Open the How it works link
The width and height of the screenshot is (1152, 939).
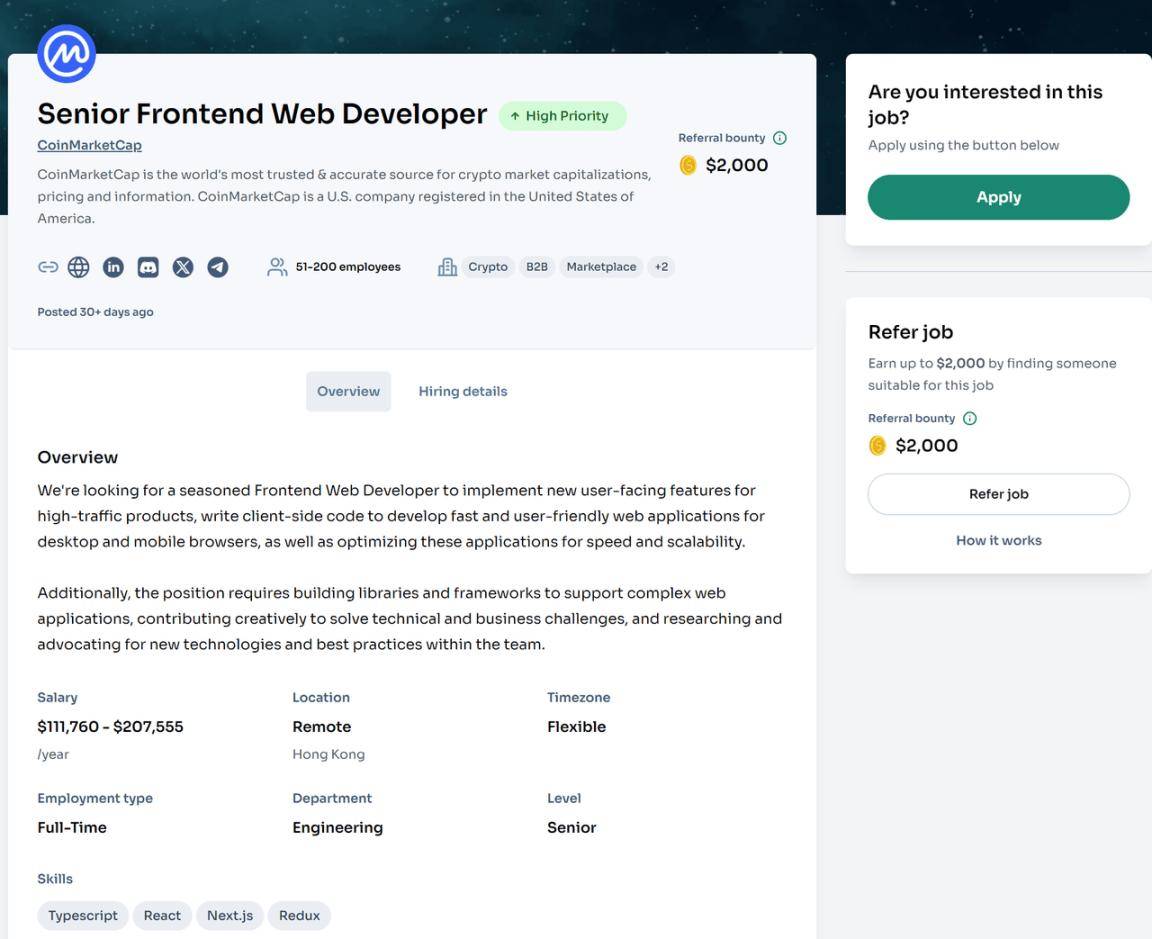click(998, 540)
